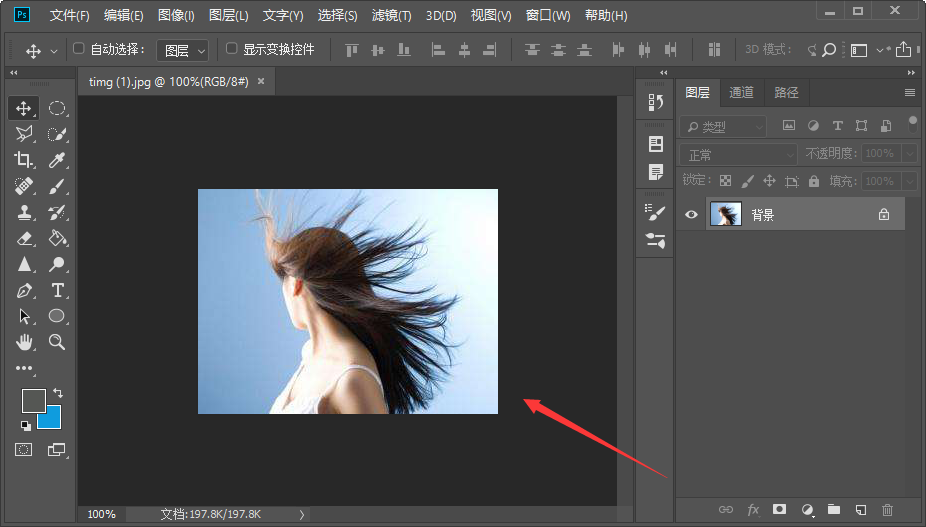Select the History Brush tool
The height and width of the screenshot is (527, 926).
tap(57, 212)
